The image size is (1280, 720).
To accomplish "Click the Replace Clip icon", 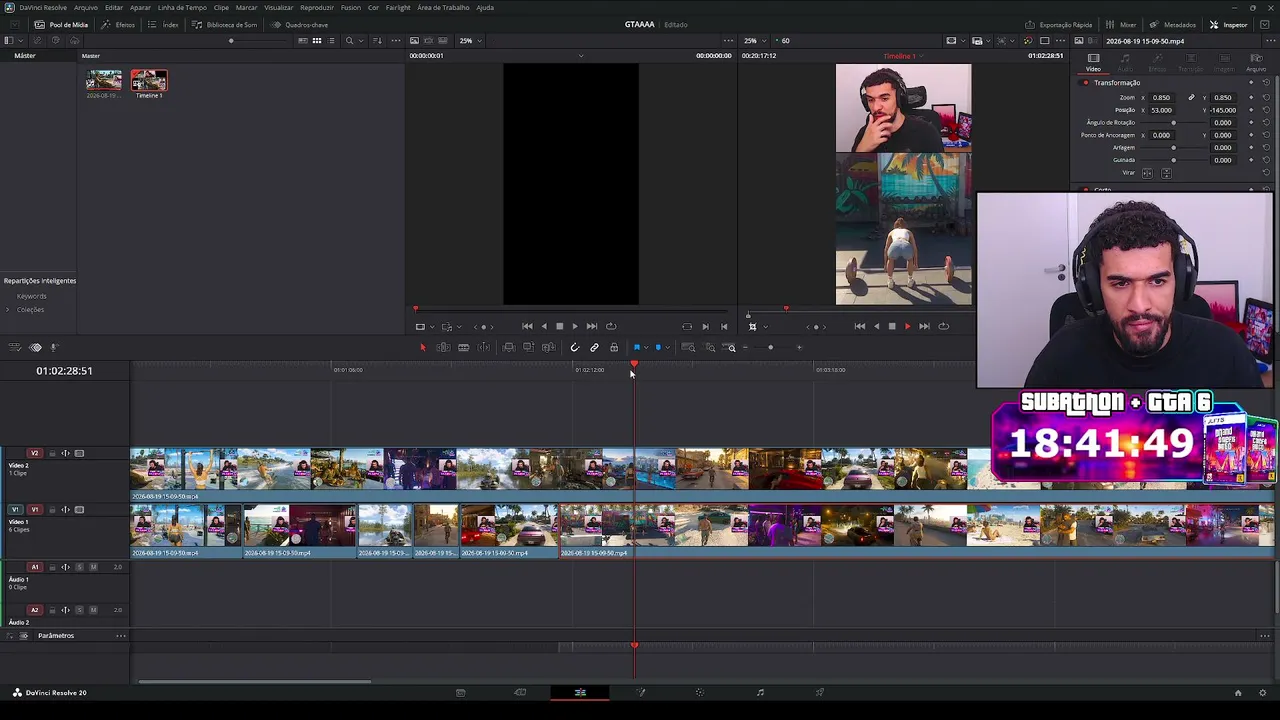I will click(548, 347).
